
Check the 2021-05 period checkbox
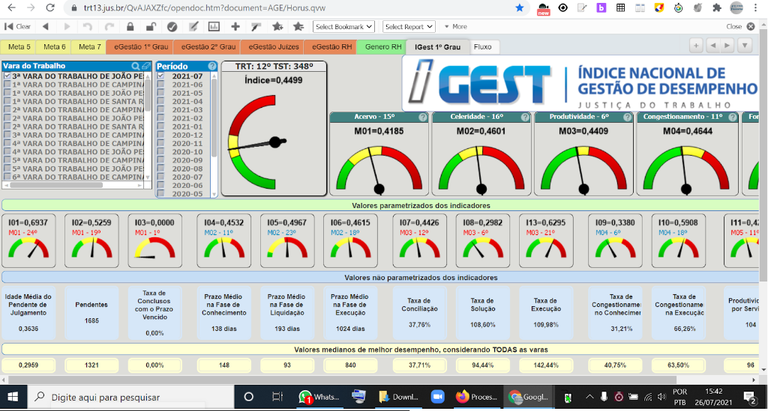click(161, 93)
